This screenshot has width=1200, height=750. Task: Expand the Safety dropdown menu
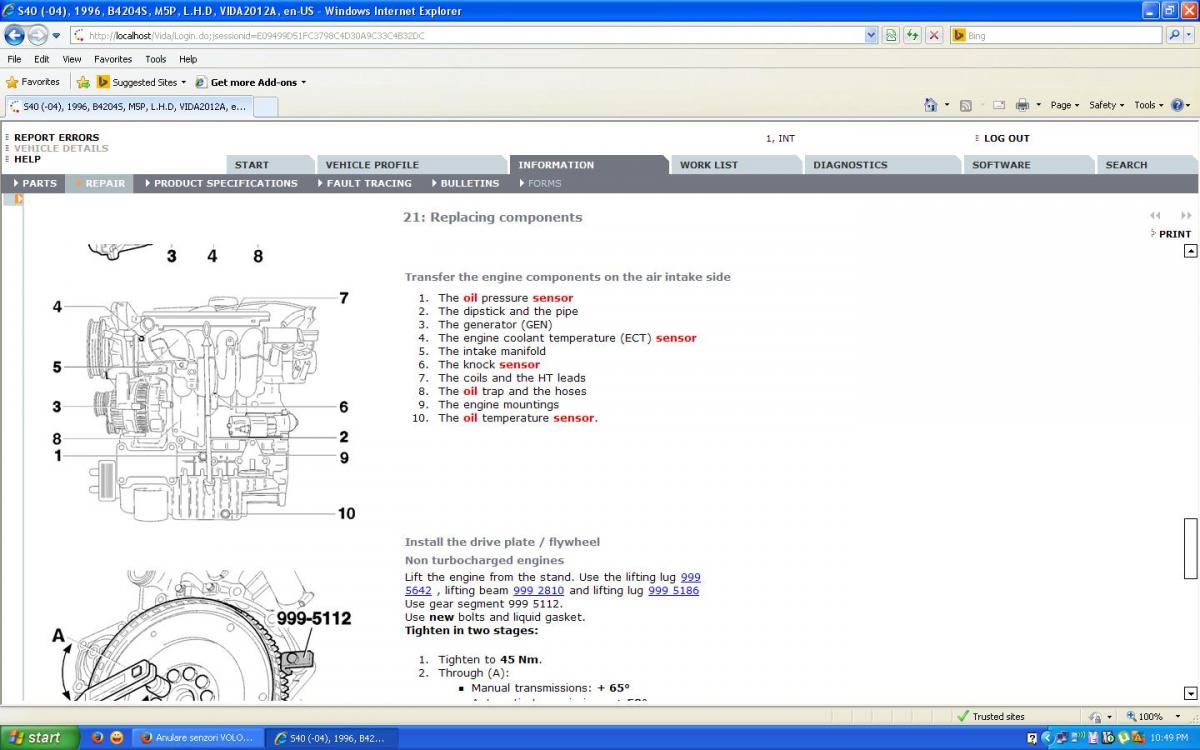click(1106, 105)
